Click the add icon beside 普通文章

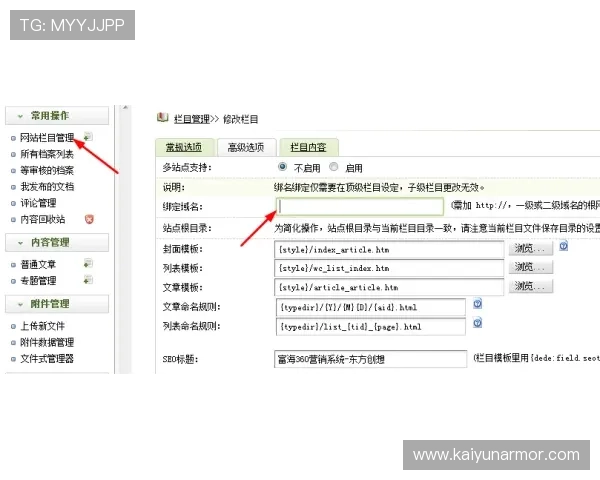coord(88,263)
